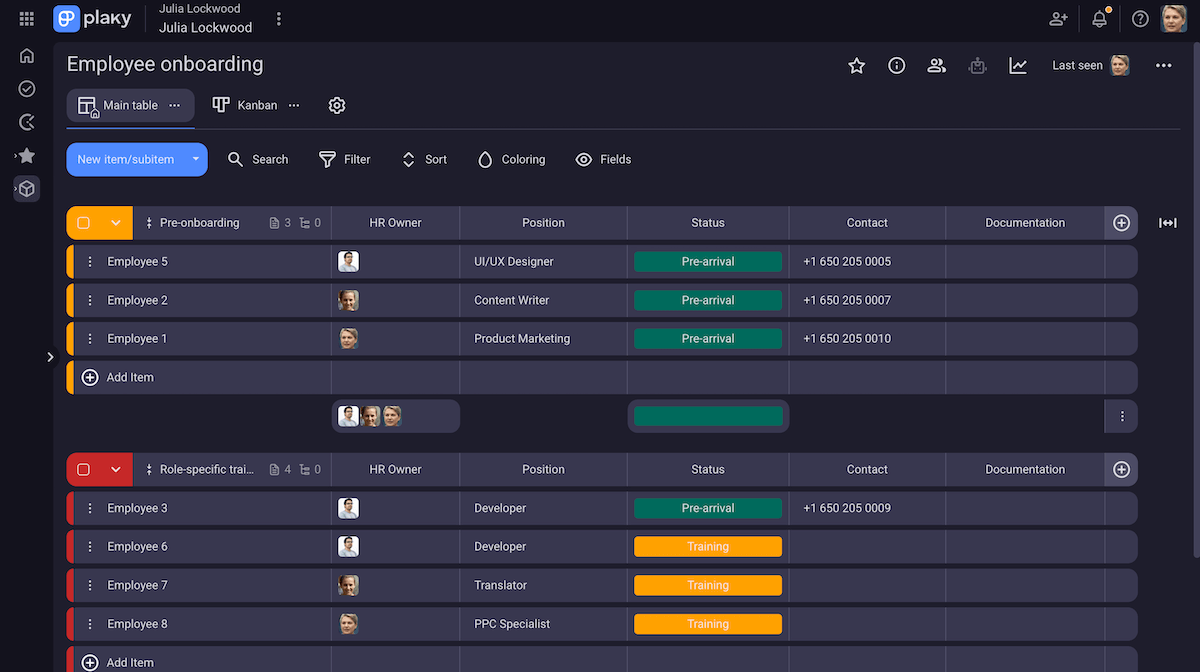1200x672 pixels.
Task: Toggle the Role-specific training group checkbox
Action: click(85, 468)
